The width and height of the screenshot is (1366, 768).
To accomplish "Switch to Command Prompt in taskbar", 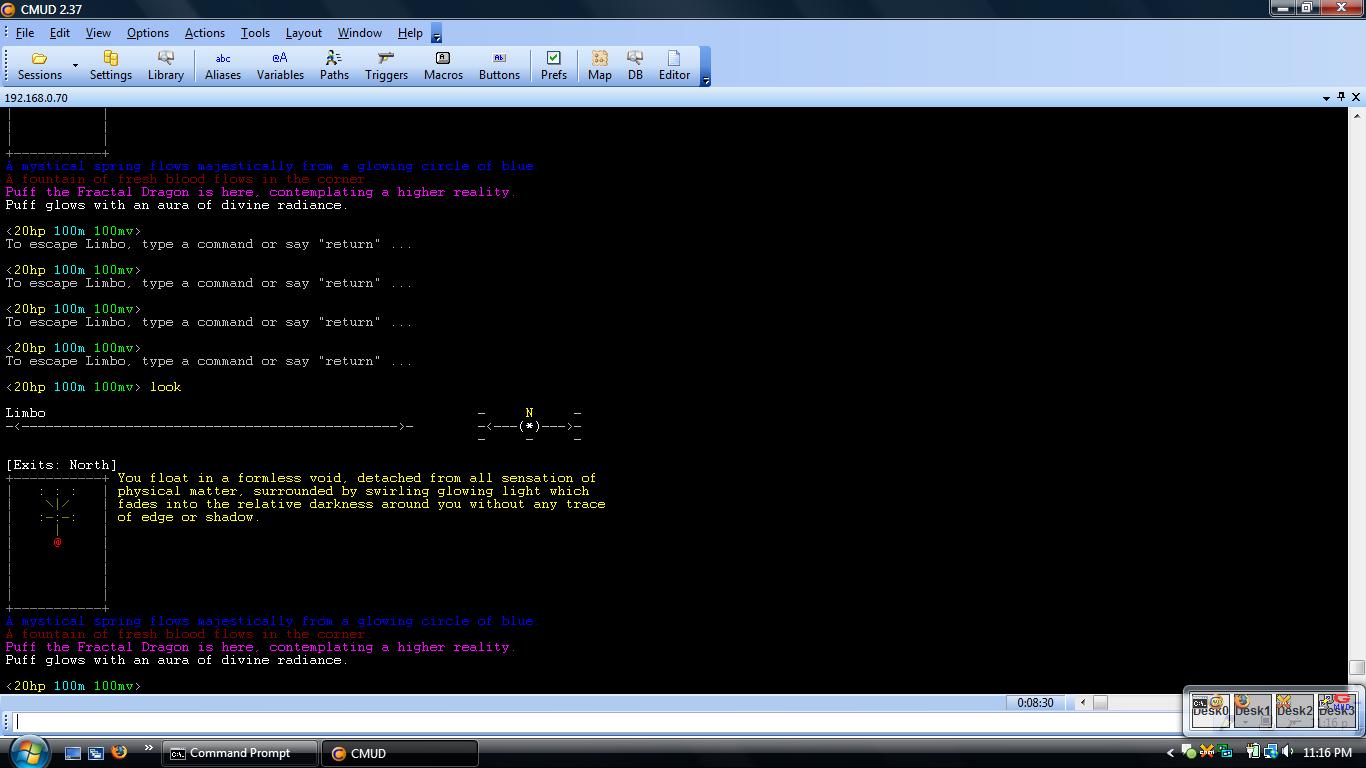I will [240, 753].
